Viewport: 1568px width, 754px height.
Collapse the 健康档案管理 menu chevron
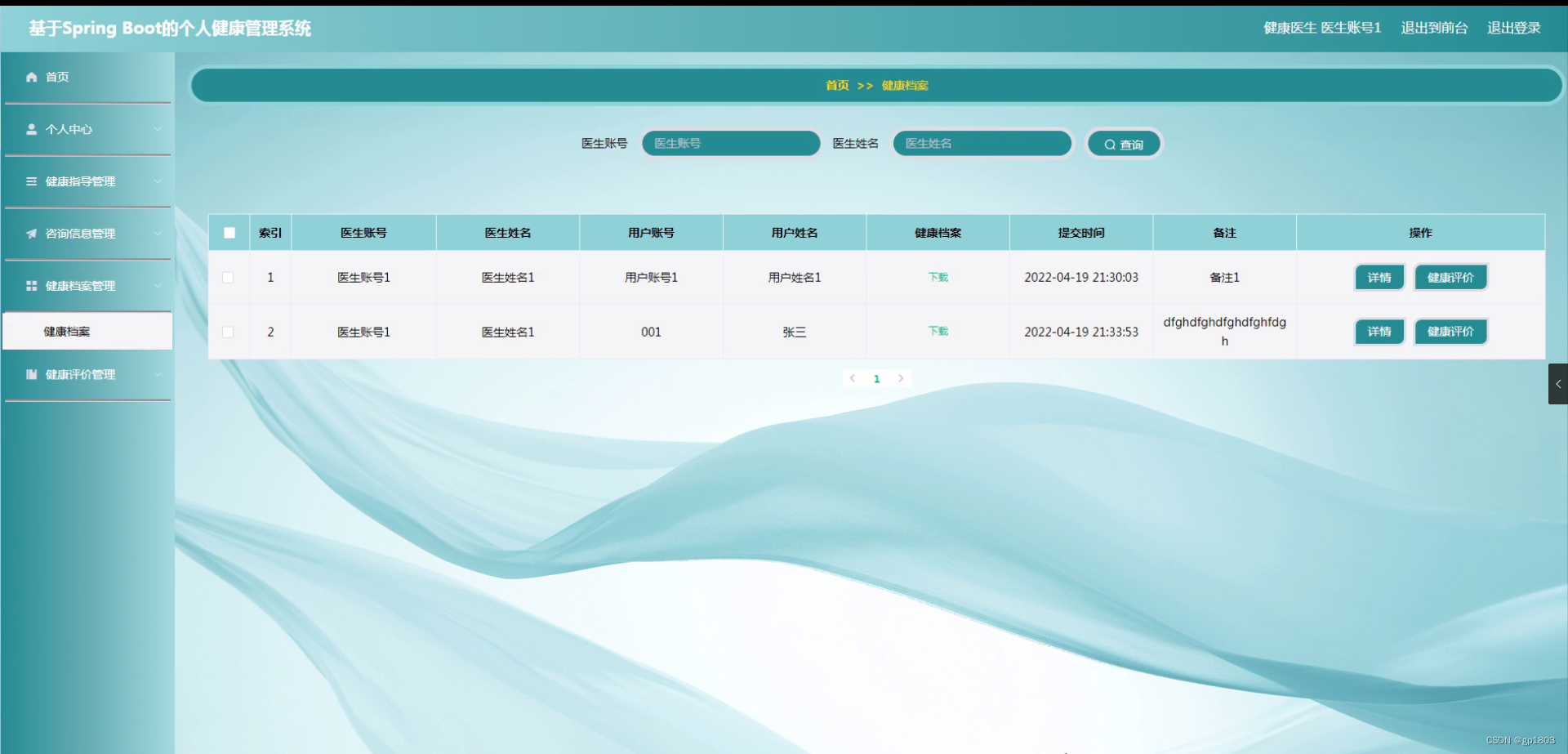[x=158, y=286]
